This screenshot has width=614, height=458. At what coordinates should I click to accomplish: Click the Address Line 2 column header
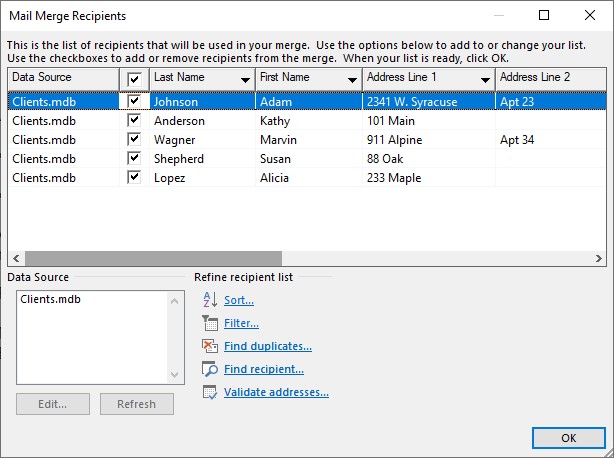tap(551, 79)
